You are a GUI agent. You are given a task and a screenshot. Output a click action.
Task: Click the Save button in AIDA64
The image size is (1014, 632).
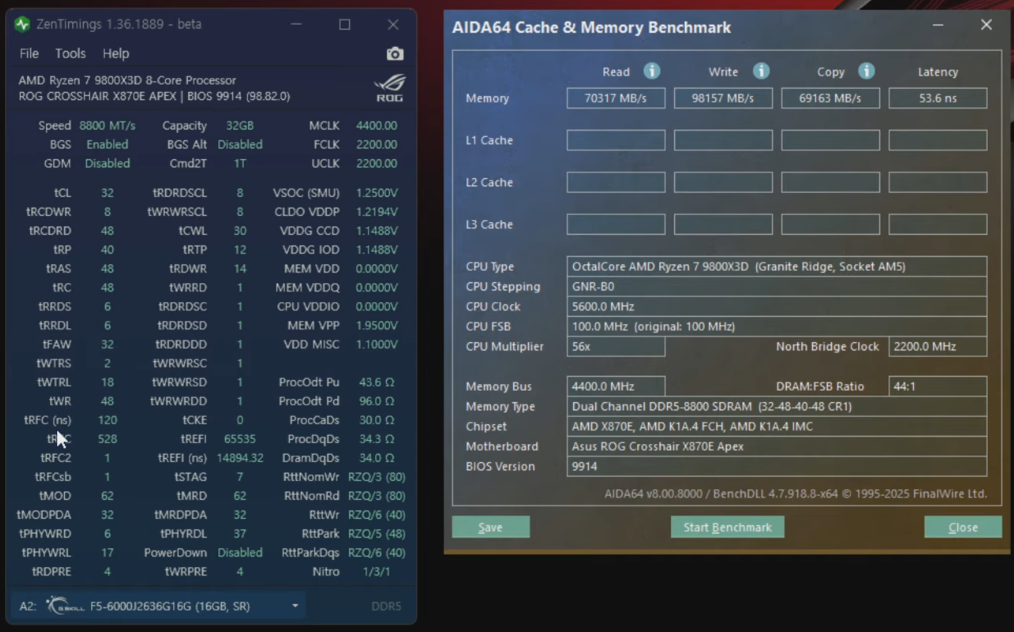click(491, 527)
